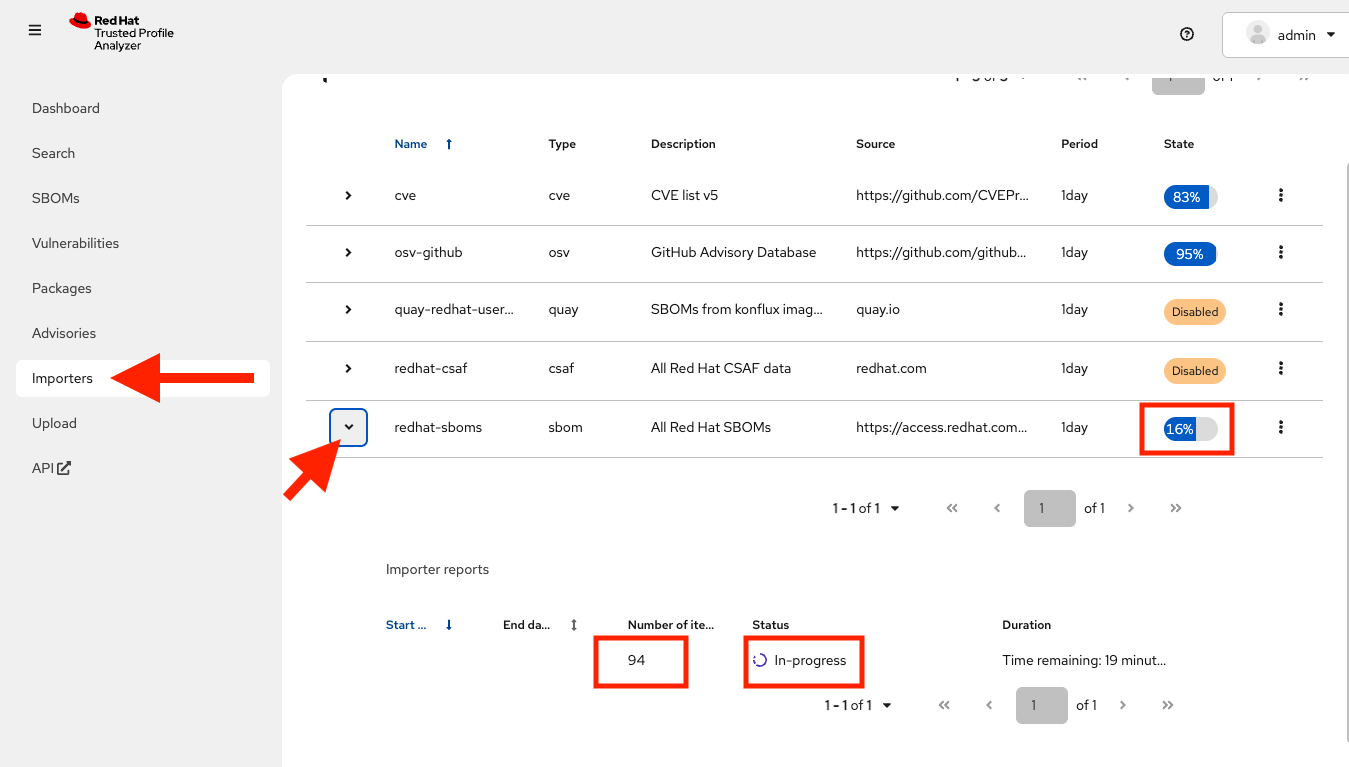Image resolution: width=1349 pixels, height=767 pixels.
Task: Enable the redhat-csaf Disabled toggle
Action: click(1194, 370)
